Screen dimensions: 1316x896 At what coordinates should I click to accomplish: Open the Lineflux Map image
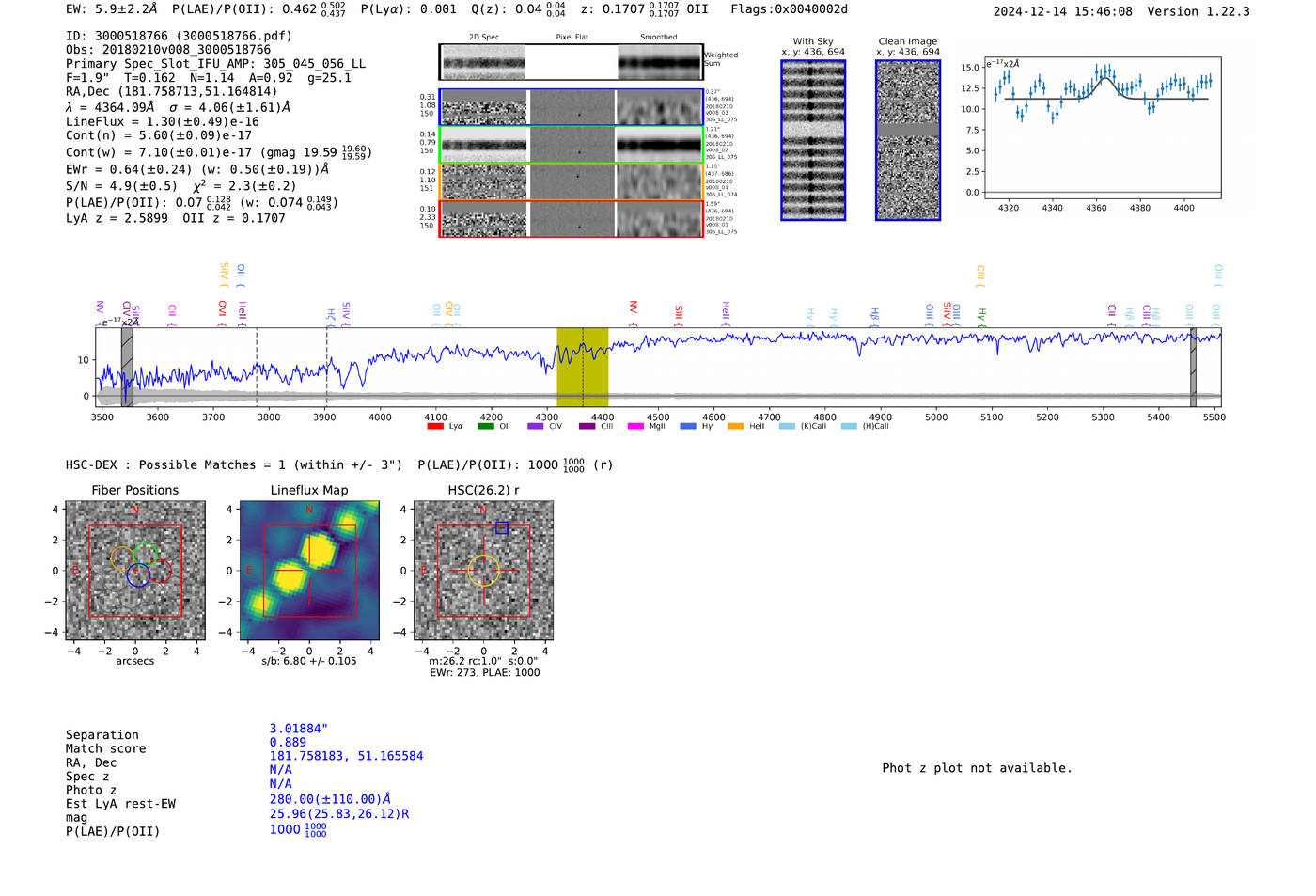click(x=309, y=570)
